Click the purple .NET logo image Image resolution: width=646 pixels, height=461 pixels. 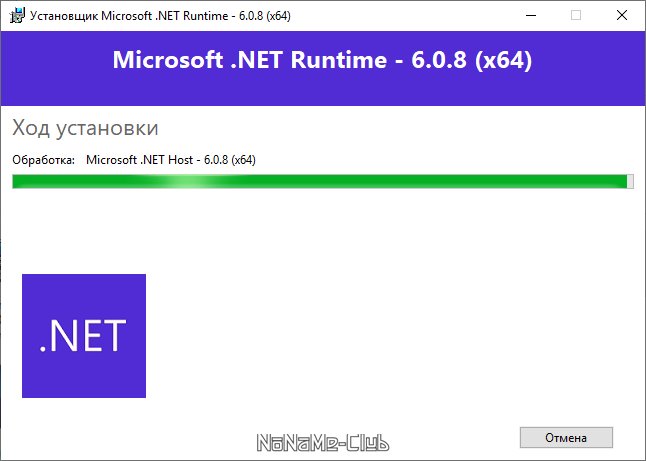[x=84, y=336]
